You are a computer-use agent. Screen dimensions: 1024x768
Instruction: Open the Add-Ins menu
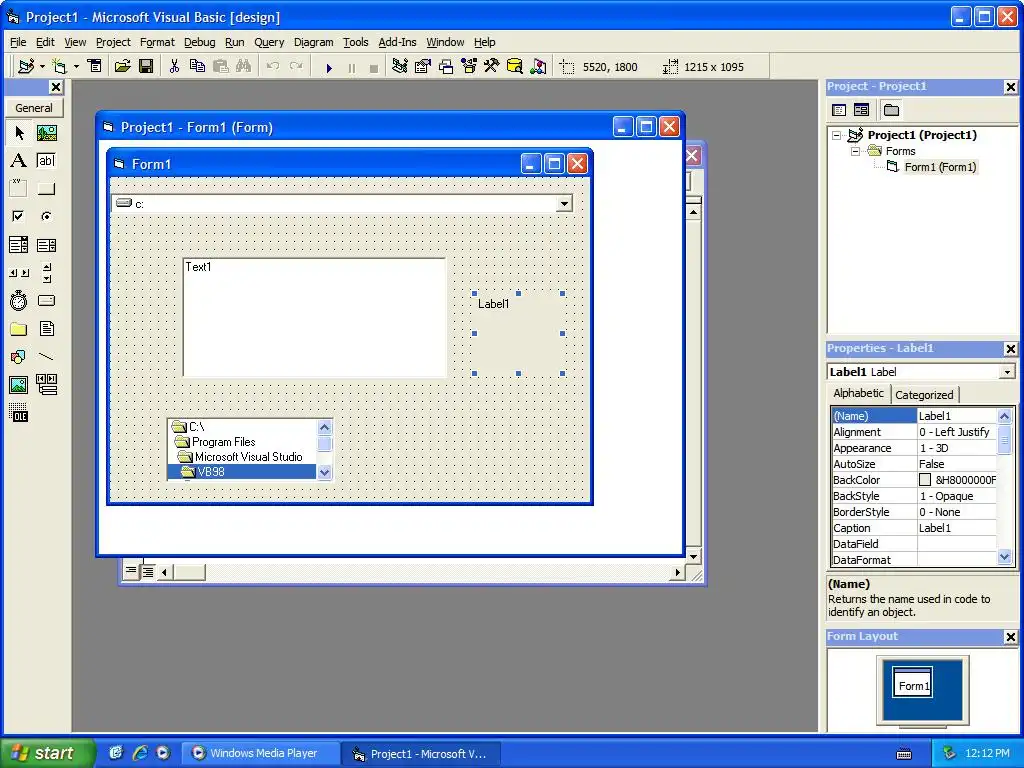397,42
